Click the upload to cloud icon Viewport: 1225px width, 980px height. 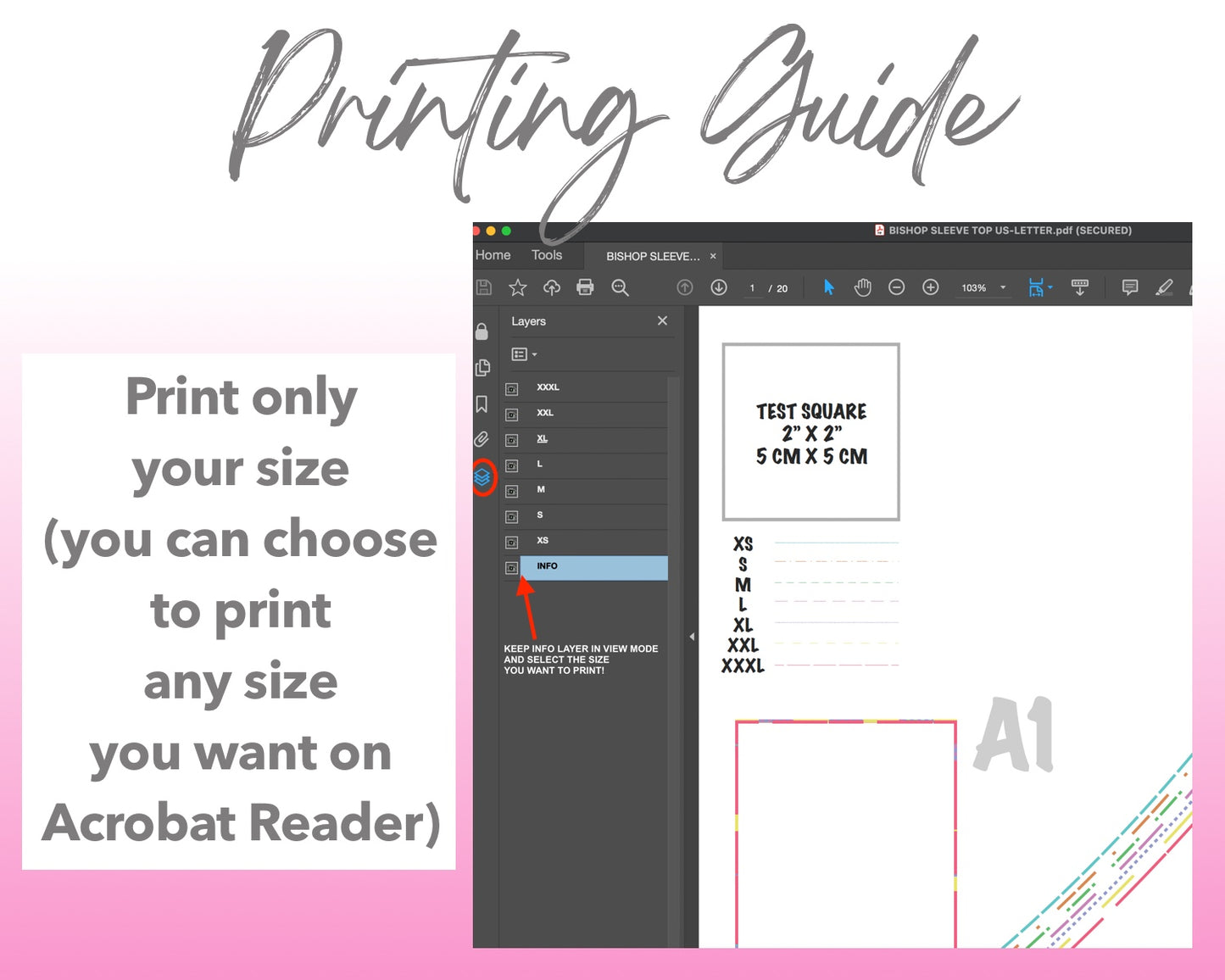[x=552, y=288]
